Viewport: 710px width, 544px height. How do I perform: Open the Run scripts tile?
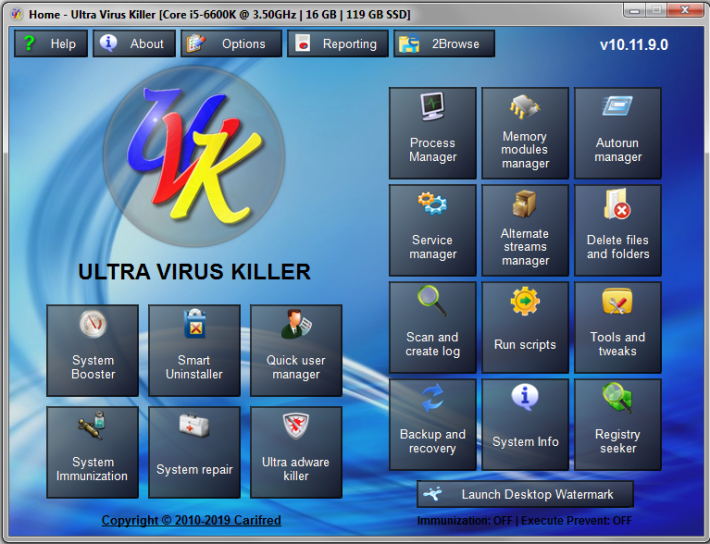point(525,327)
